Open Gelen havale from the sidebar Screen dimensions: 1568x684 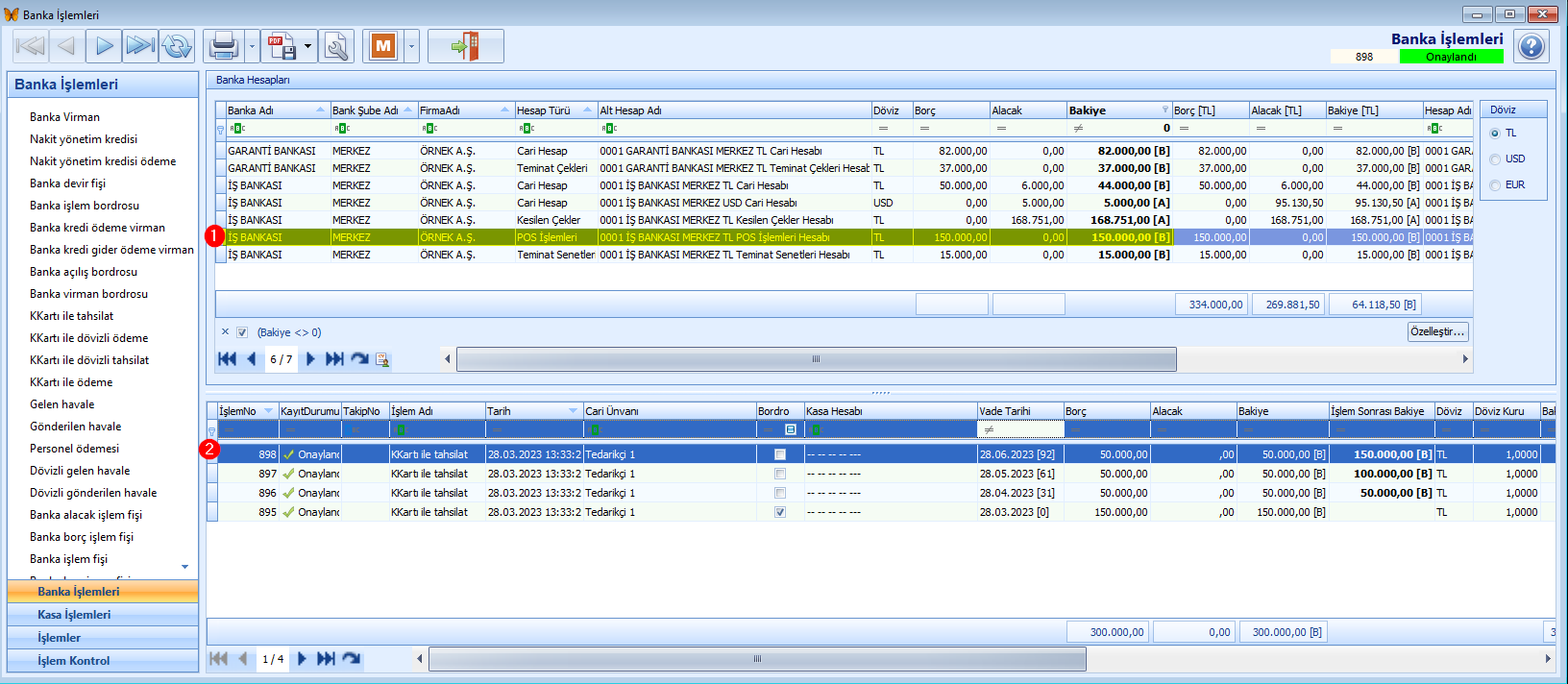(x=62, y=404)
